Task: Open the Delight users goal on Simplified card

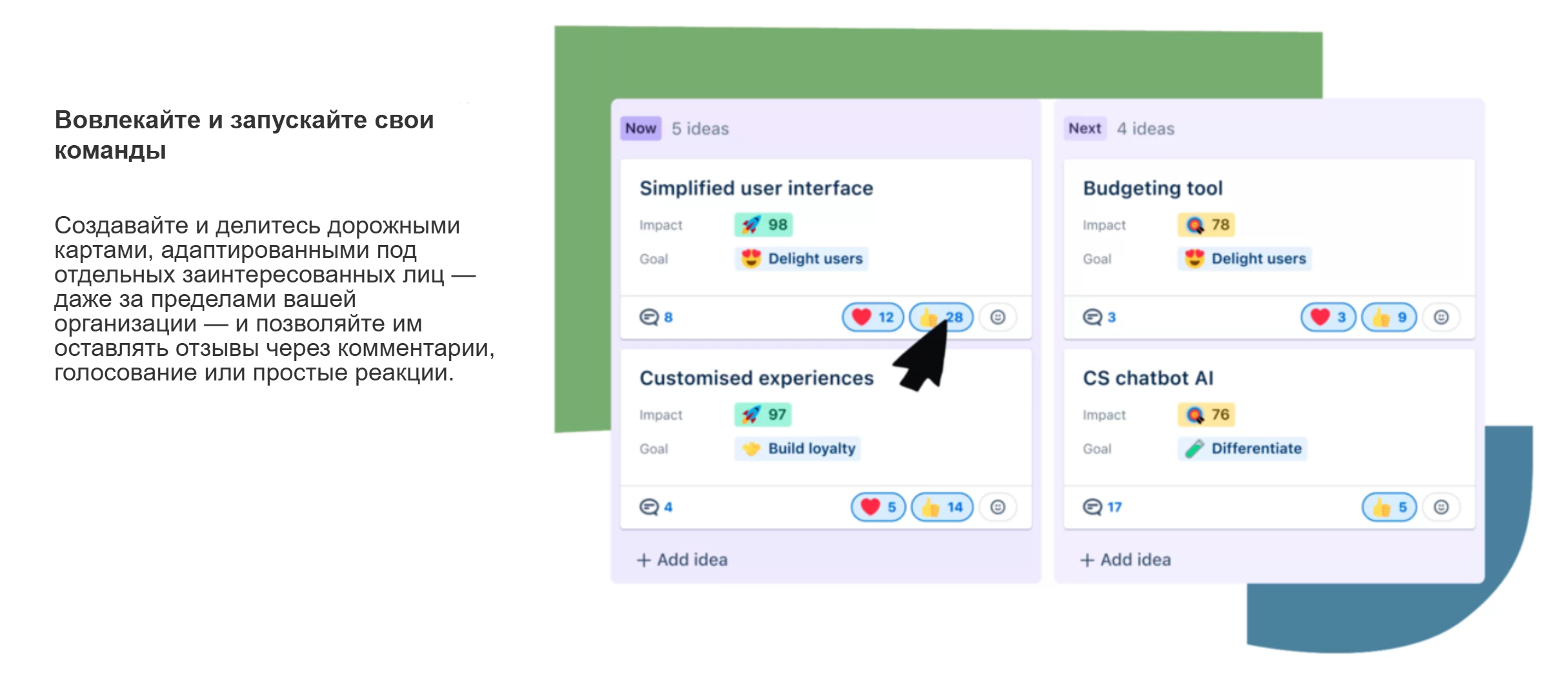Action: (x=801, y=259)
